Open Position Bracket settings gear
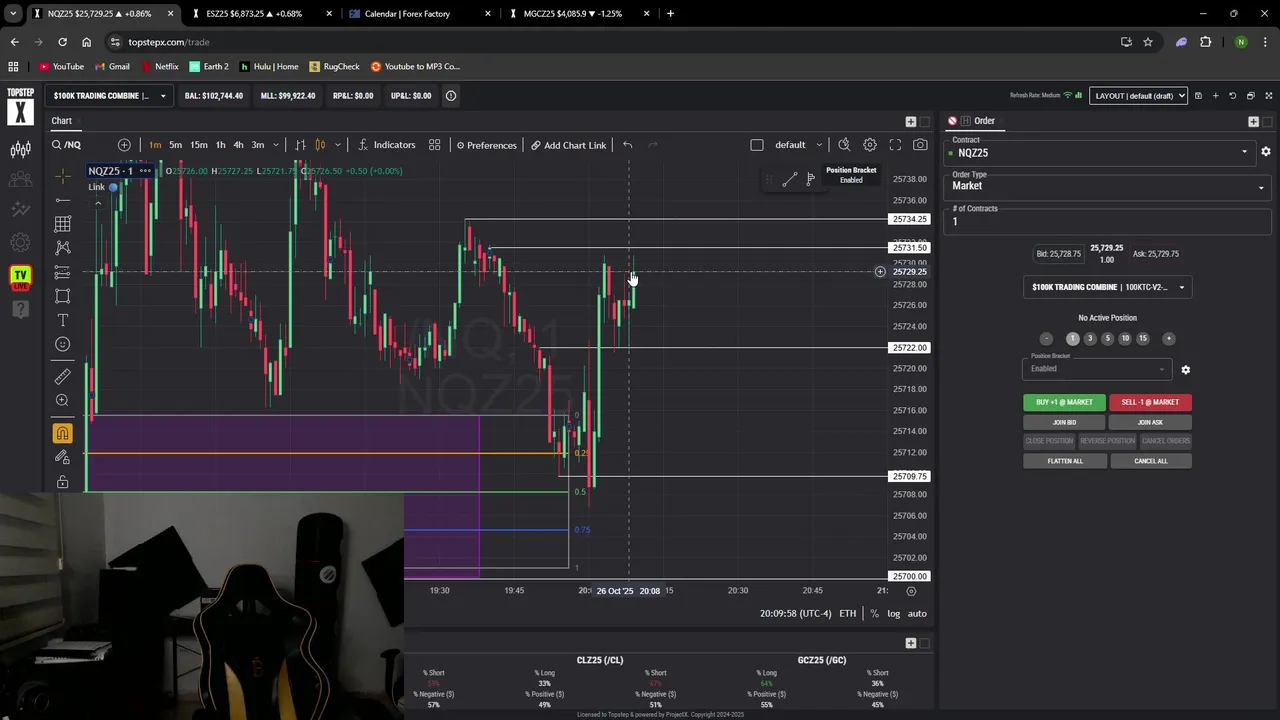 pos(1186,370)
